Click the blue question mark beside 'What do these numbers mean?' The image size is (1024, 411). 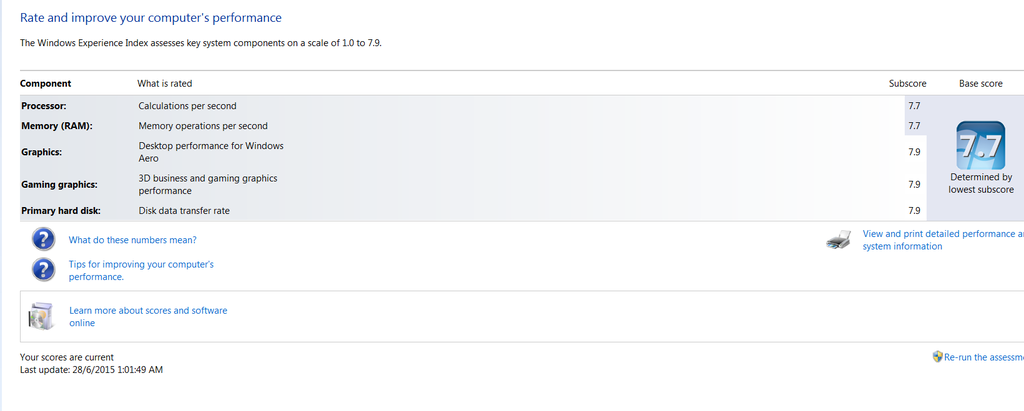(43, 240)
